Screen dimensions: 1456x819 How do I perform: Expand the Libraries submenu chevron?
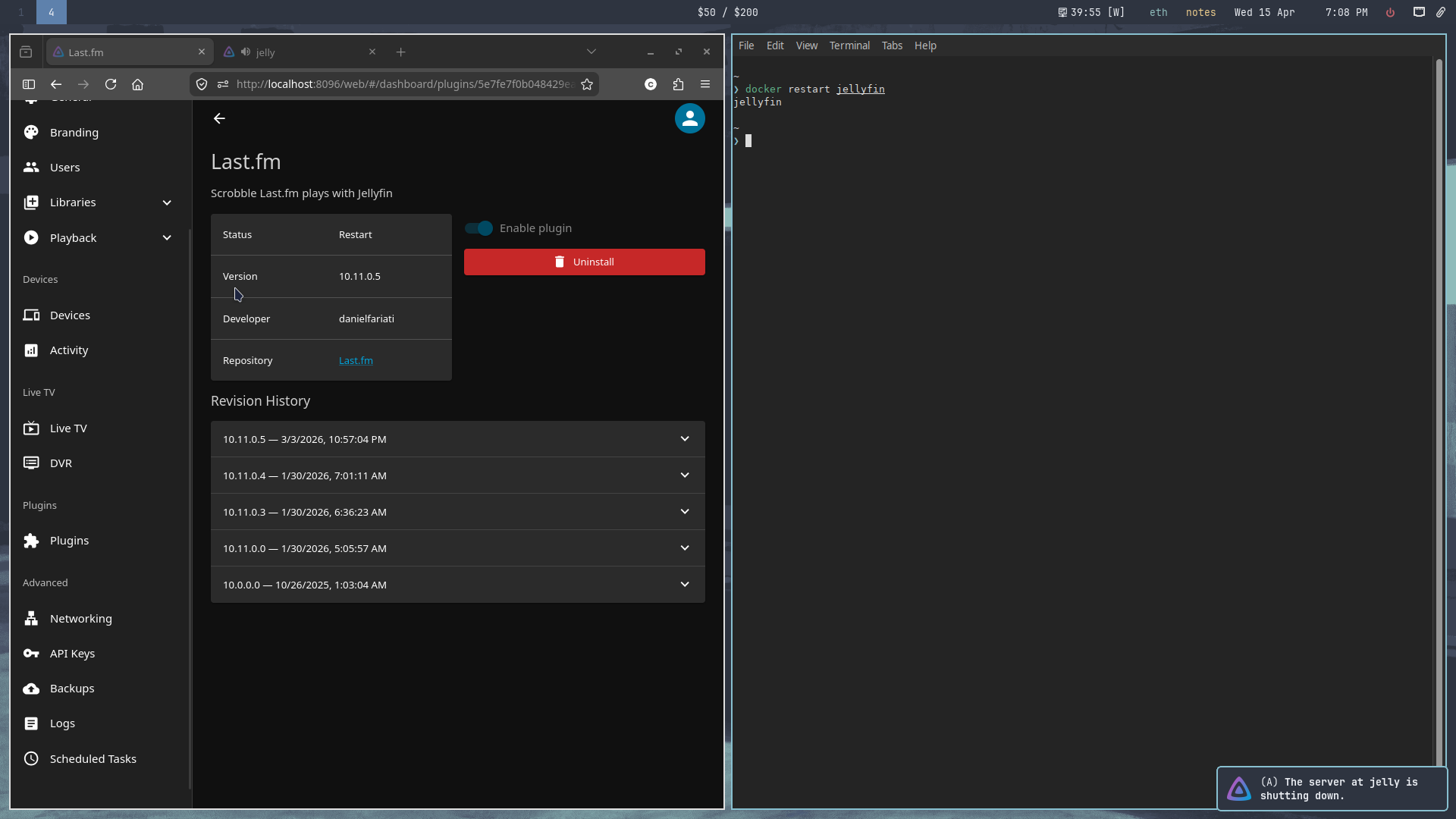click(167, 202)
